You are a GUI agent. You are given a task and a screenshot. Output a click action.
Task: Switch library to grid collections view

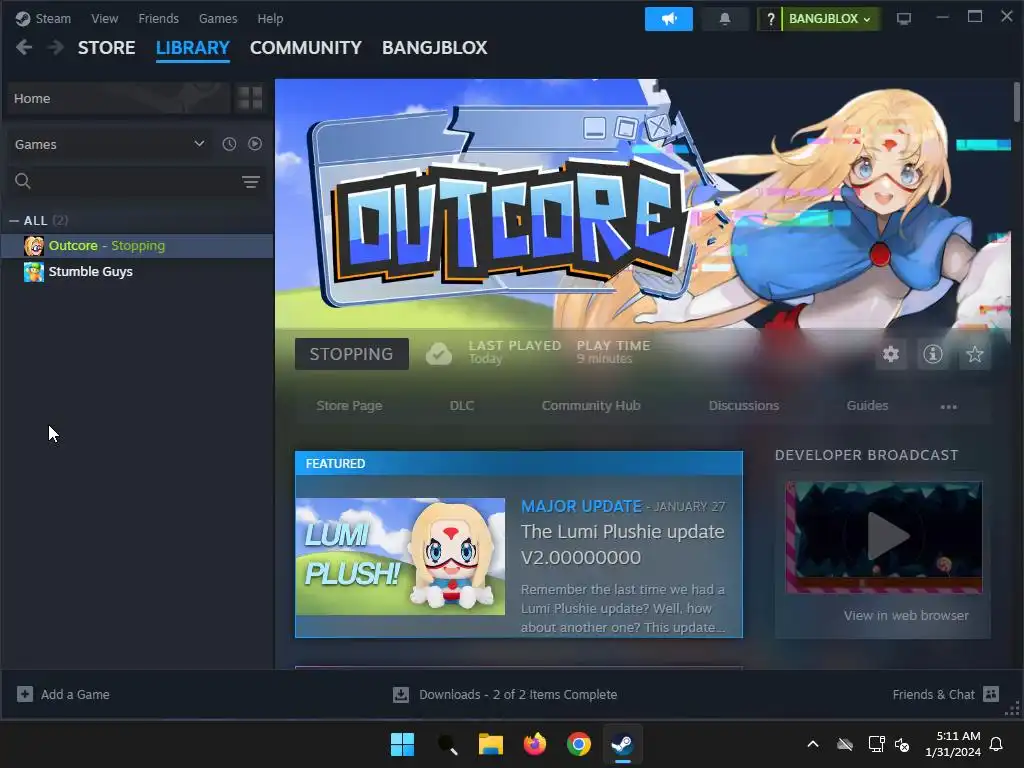[x=250, y=98]
